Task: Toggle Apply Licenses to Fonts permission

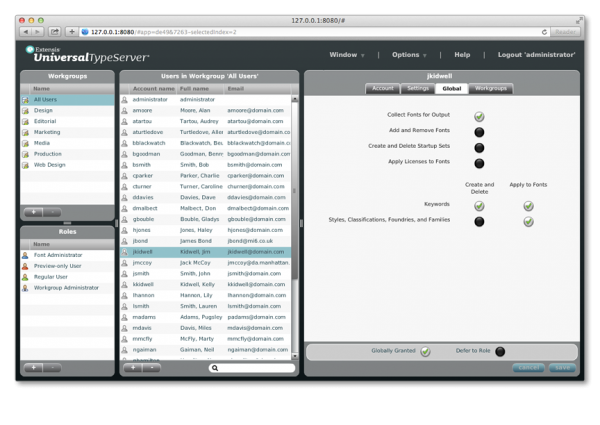Action: click(479, 163)
